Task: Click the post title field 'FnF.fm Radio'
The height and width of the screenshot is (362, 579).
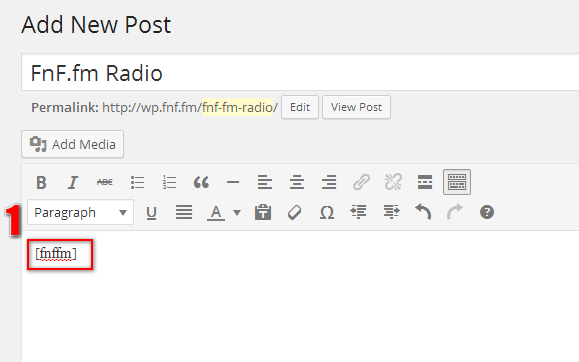Action: [300, 72]
